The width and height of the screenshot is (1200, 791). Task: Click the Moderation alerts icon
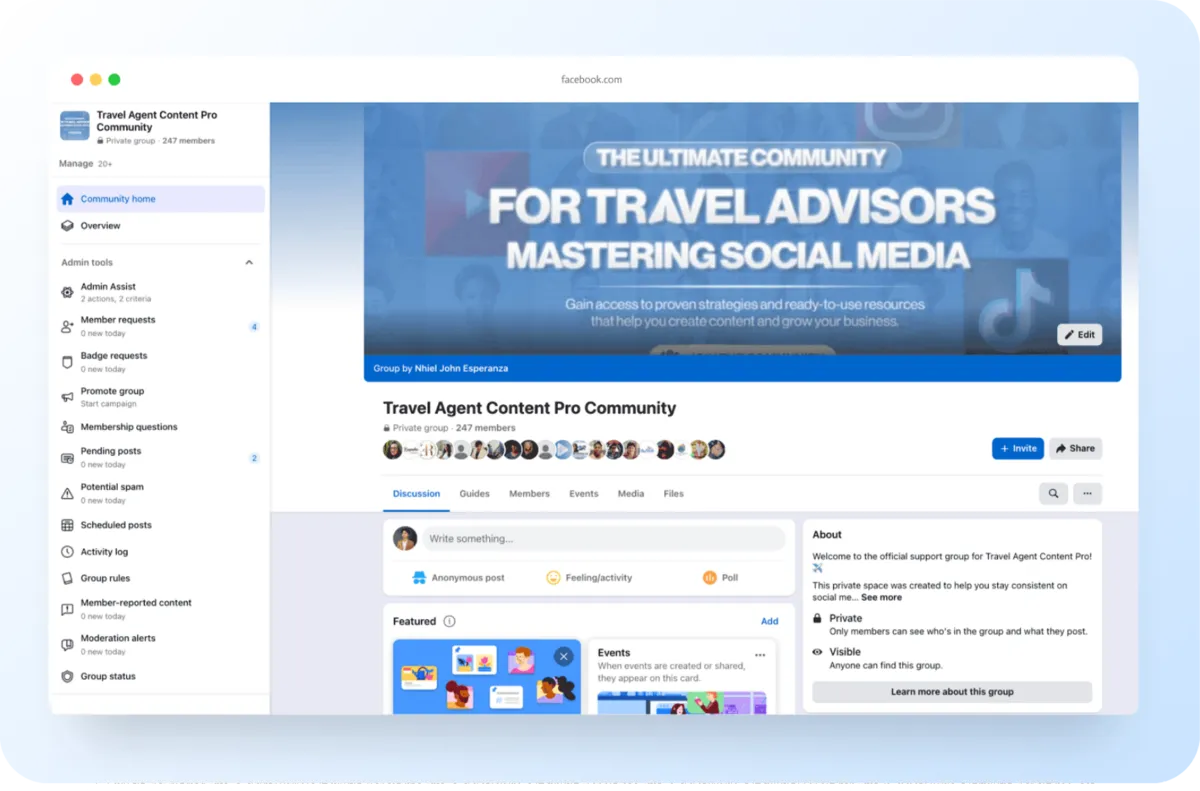(x=67, y=644)
